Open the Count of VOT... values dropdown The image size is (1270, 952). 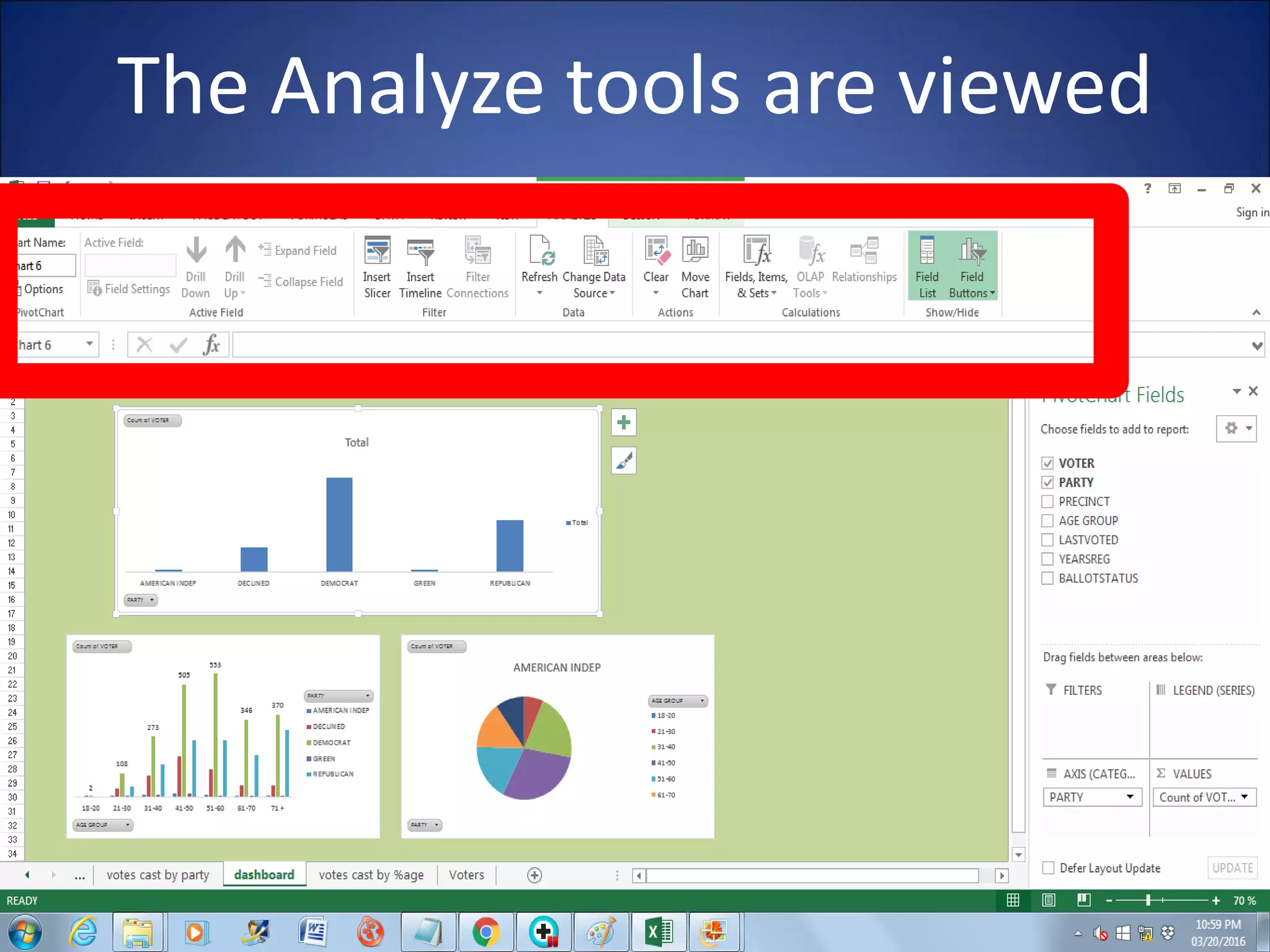coord(1245,797)
